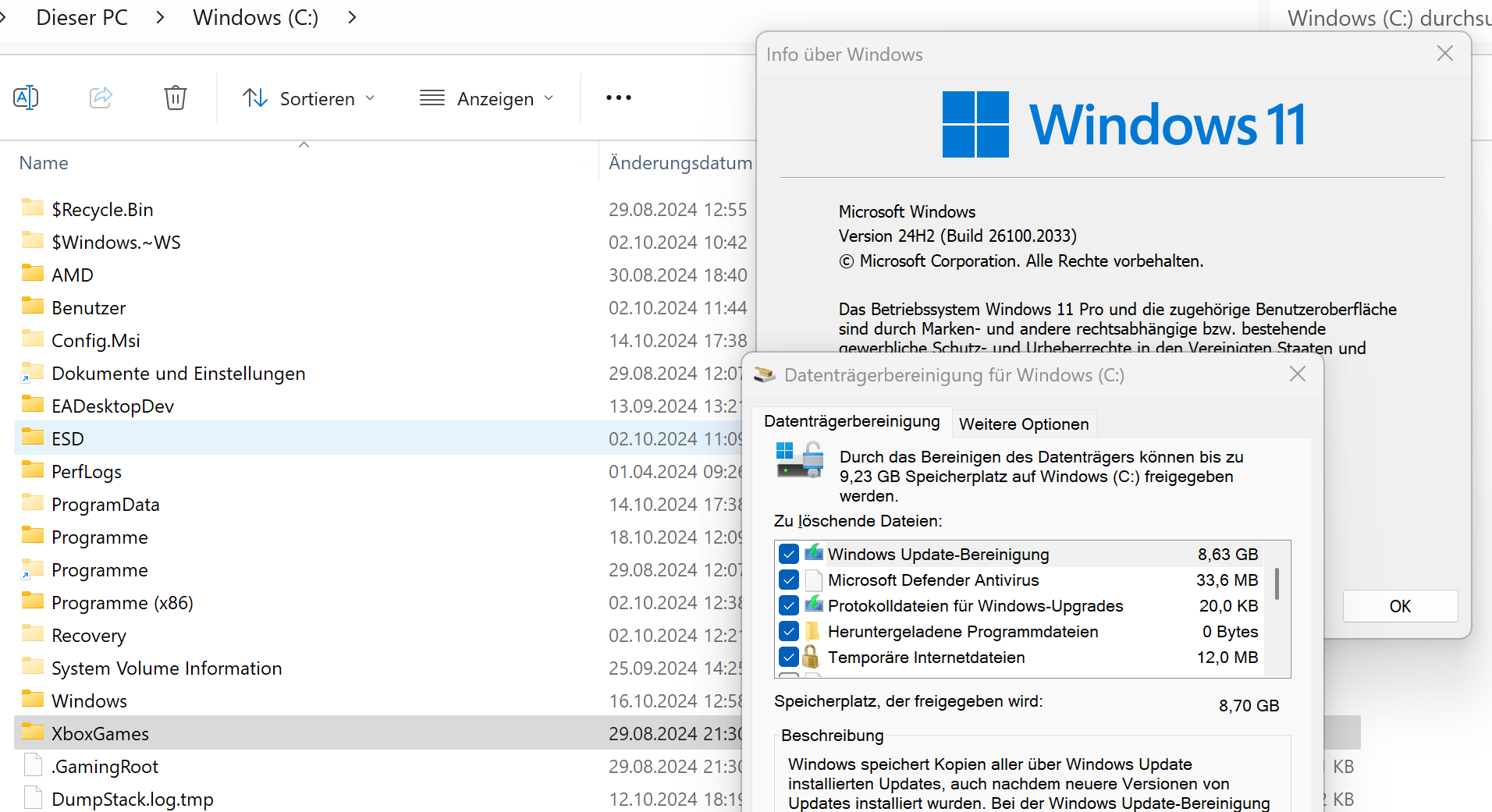Click the date 29.08.2024 12:55

(677, 209)
